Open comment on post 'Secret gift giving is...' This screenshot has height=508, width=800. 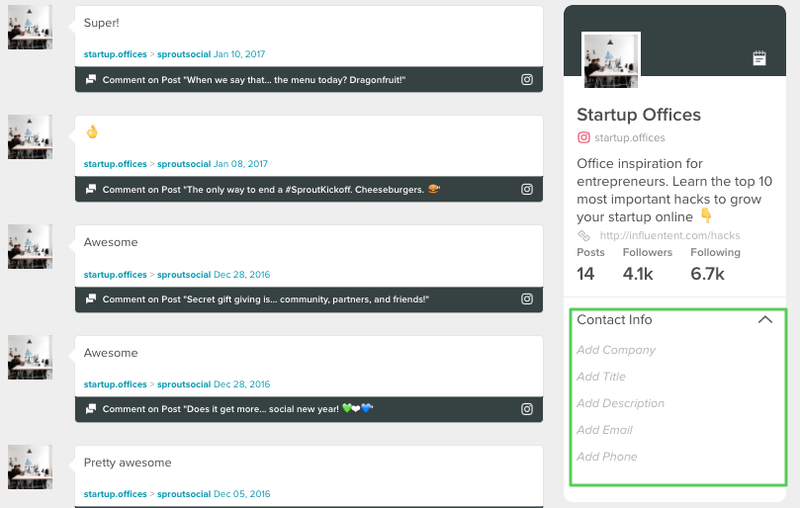266,299
